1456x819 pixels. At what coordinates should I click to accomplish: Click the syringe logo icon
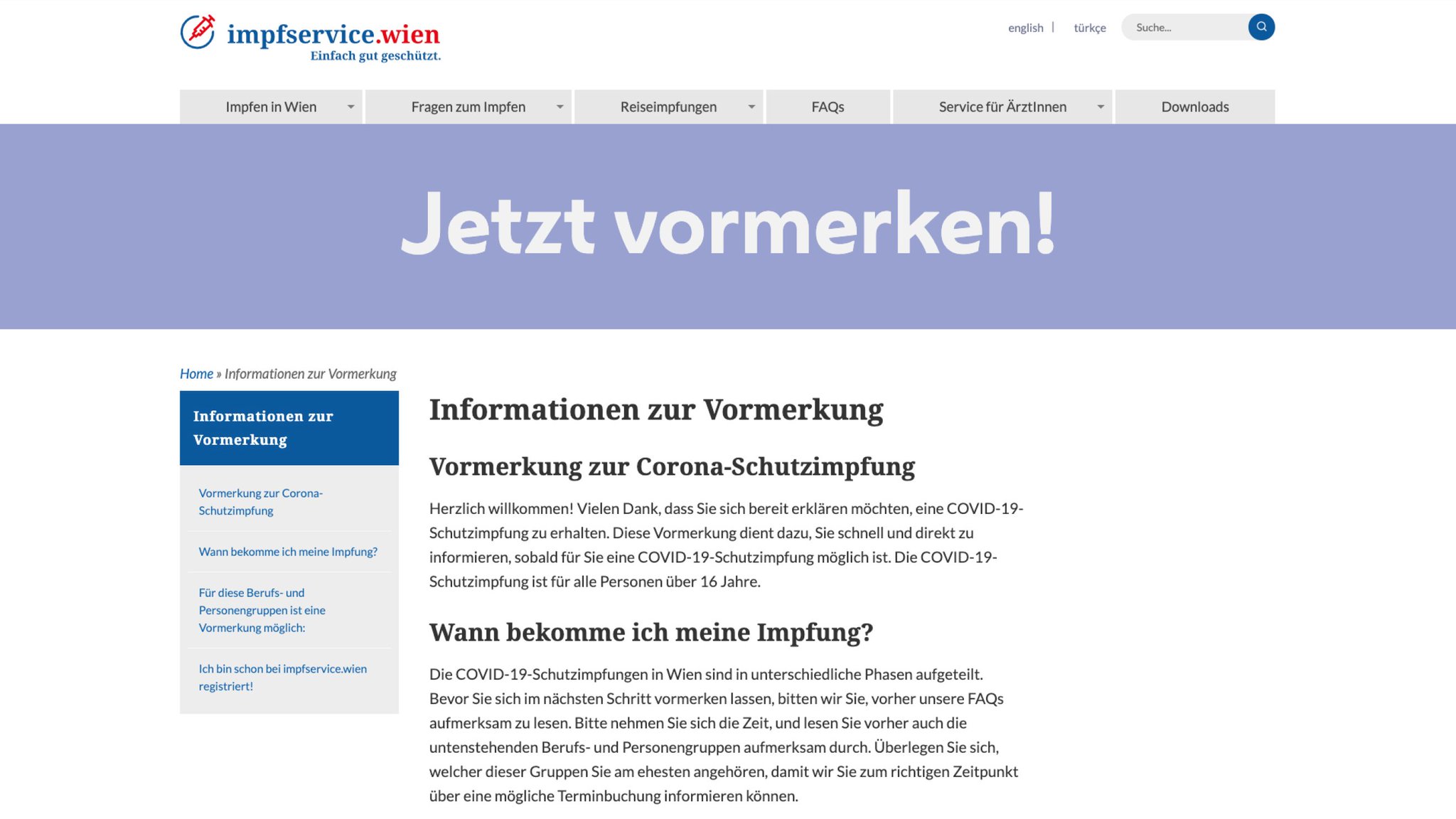(x=198, y=31)
